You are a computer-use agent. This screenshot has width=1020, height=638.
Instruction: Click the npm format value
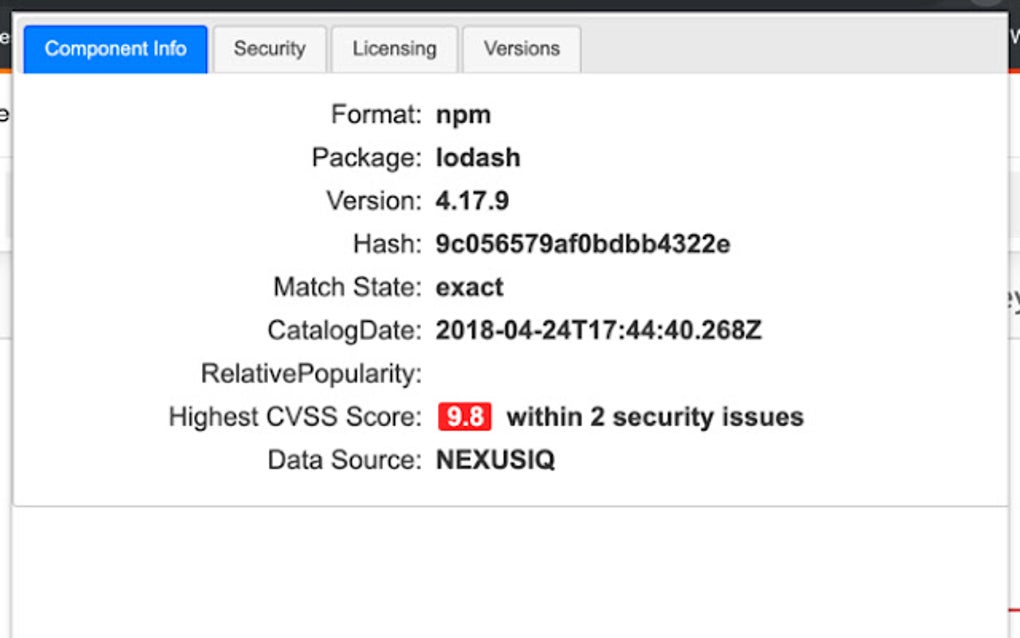463,114
